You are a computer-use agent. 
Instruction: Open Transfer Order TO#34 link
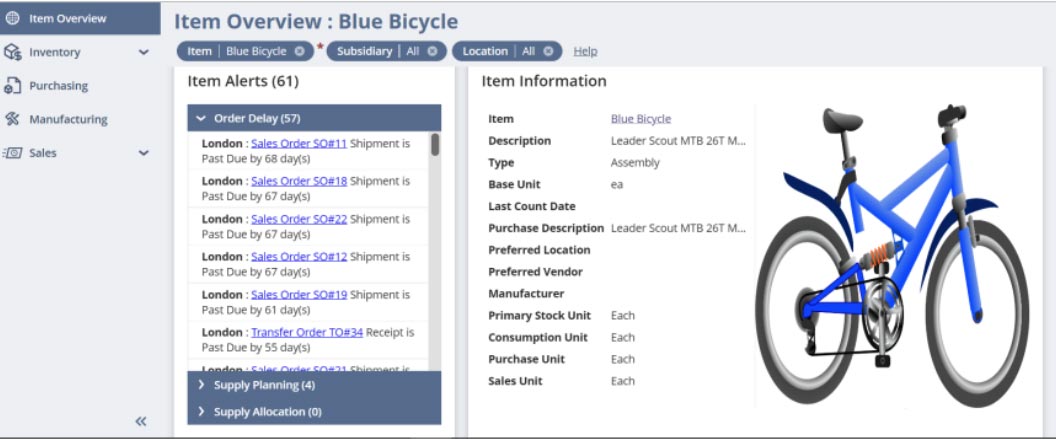[306, 332]
